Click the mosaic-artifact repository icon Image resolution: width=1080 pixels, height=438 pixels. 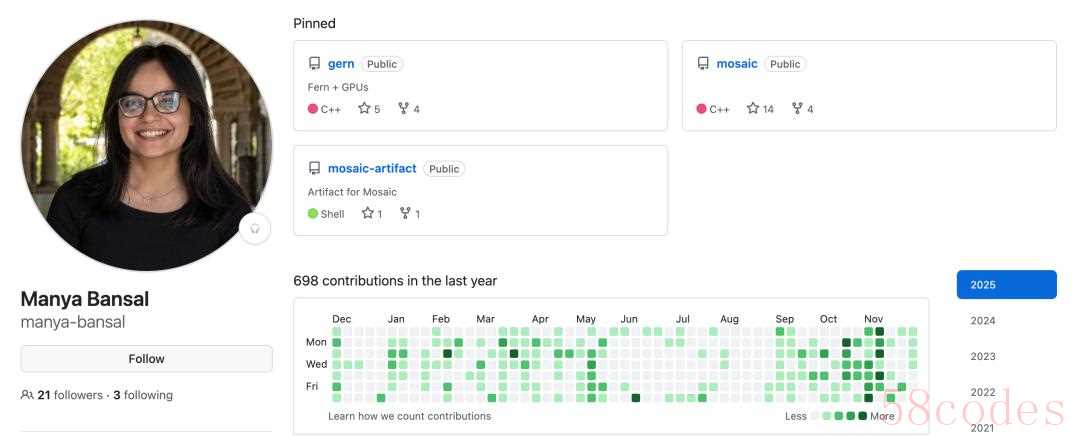314,169
